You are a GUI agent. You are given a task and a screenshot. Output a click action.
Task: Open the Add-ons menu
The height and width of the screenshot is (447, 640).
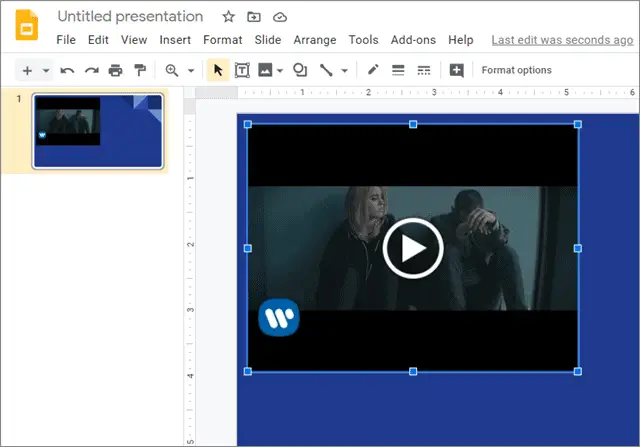coord(413,40)
